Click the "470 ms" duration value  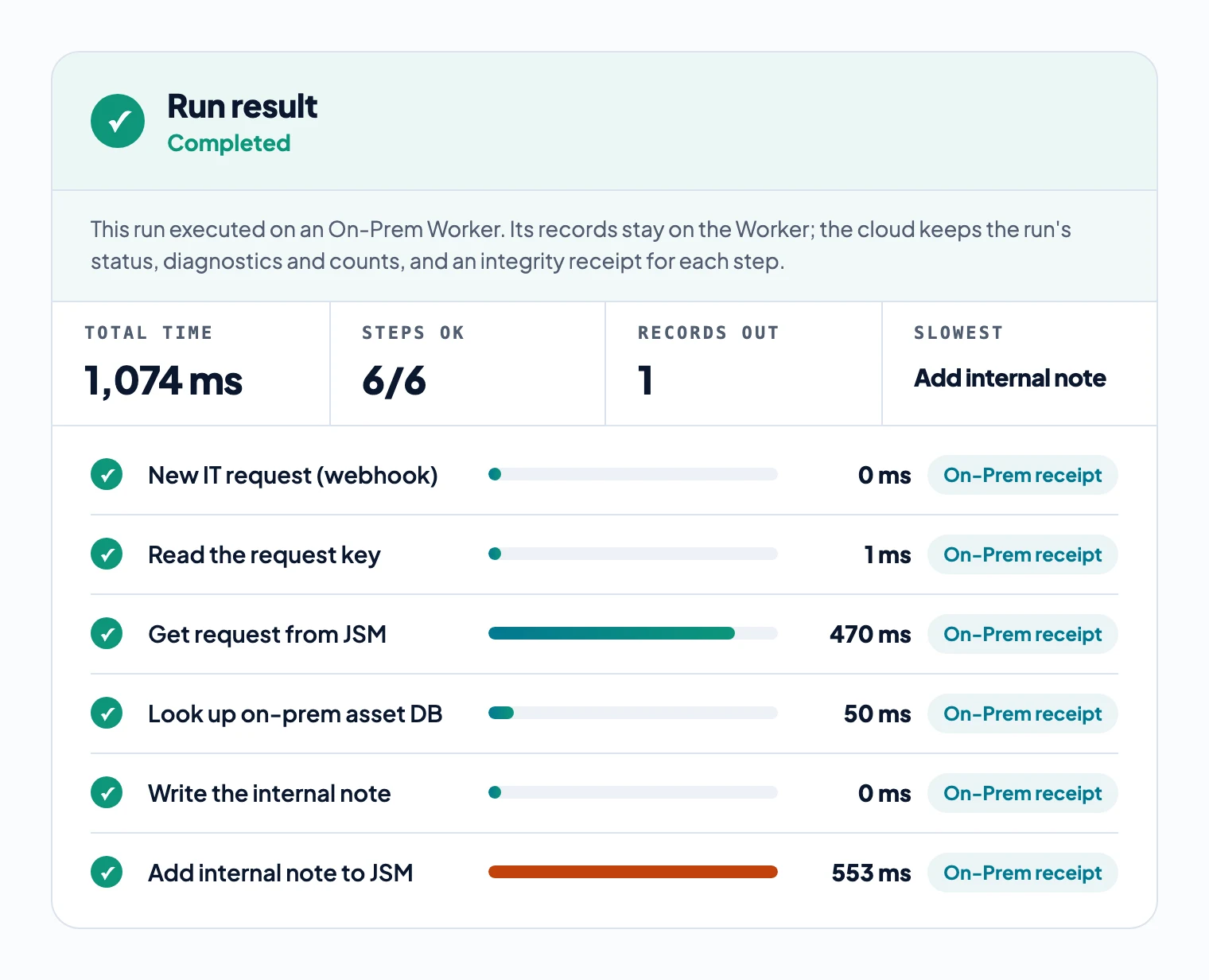[870, 634]
